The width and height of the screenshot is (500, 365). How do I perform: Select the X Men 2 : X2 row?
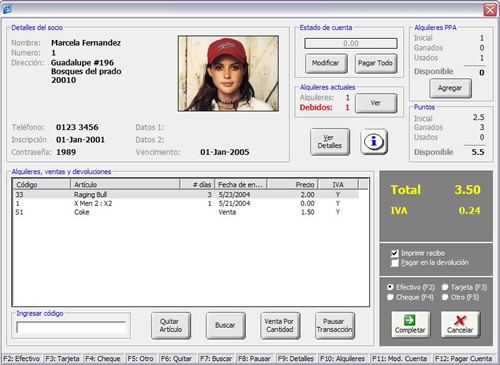[186, 203]
